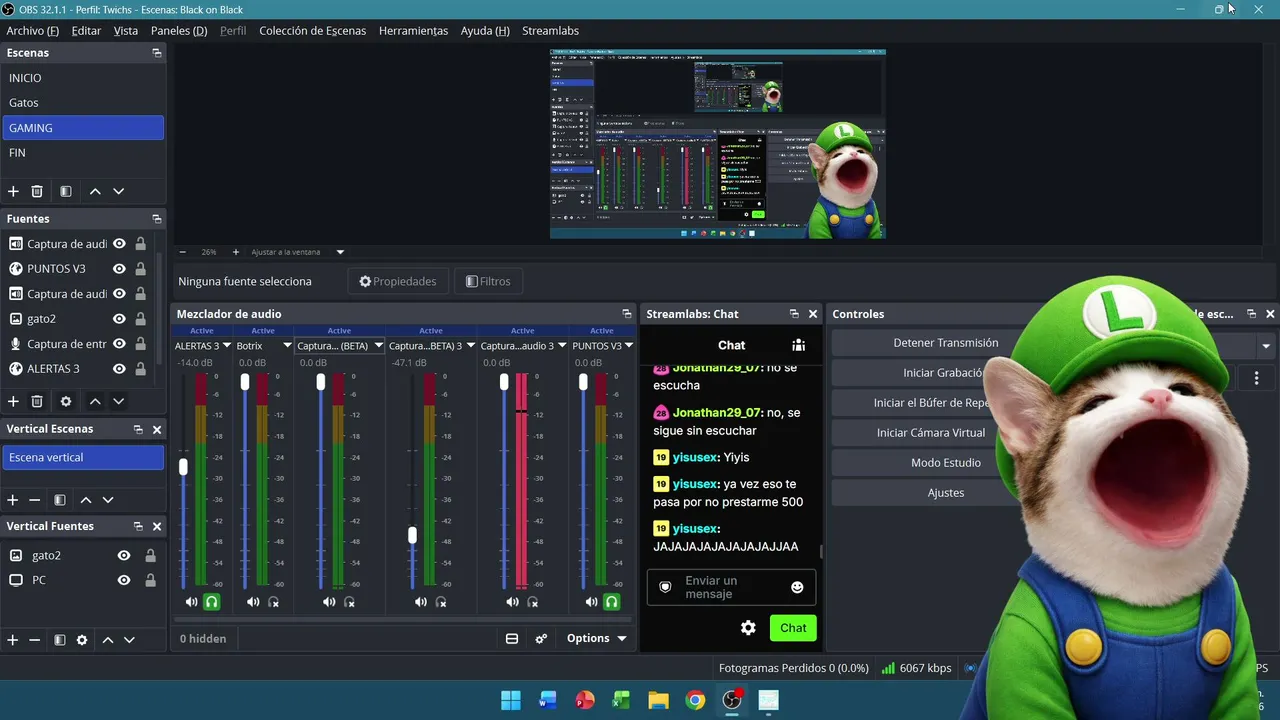Screen dimensions: 1280x720
Task: Mute the PUNTOS V3 audio channel
Action: coord(592,602)
